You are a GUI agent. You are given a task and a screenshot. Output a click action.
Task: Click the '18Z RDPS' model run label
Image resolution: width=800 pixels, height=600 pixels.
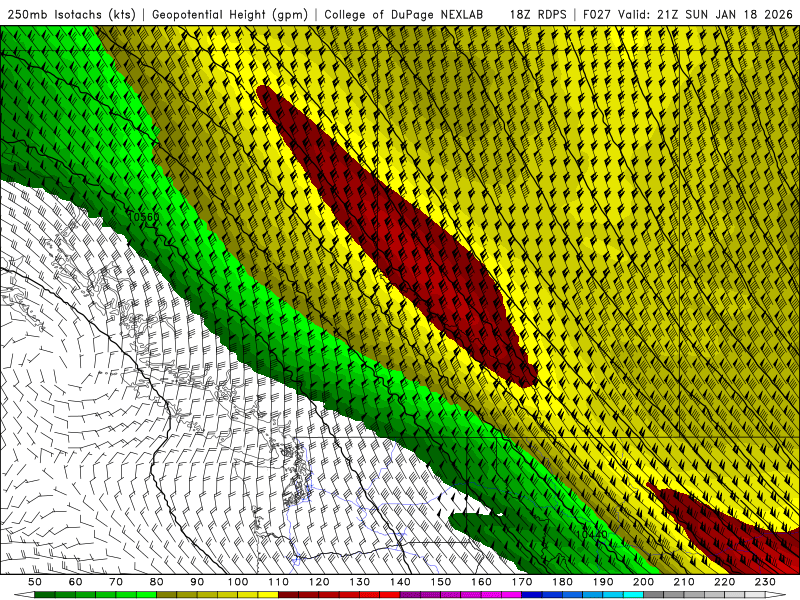[538, 14]
